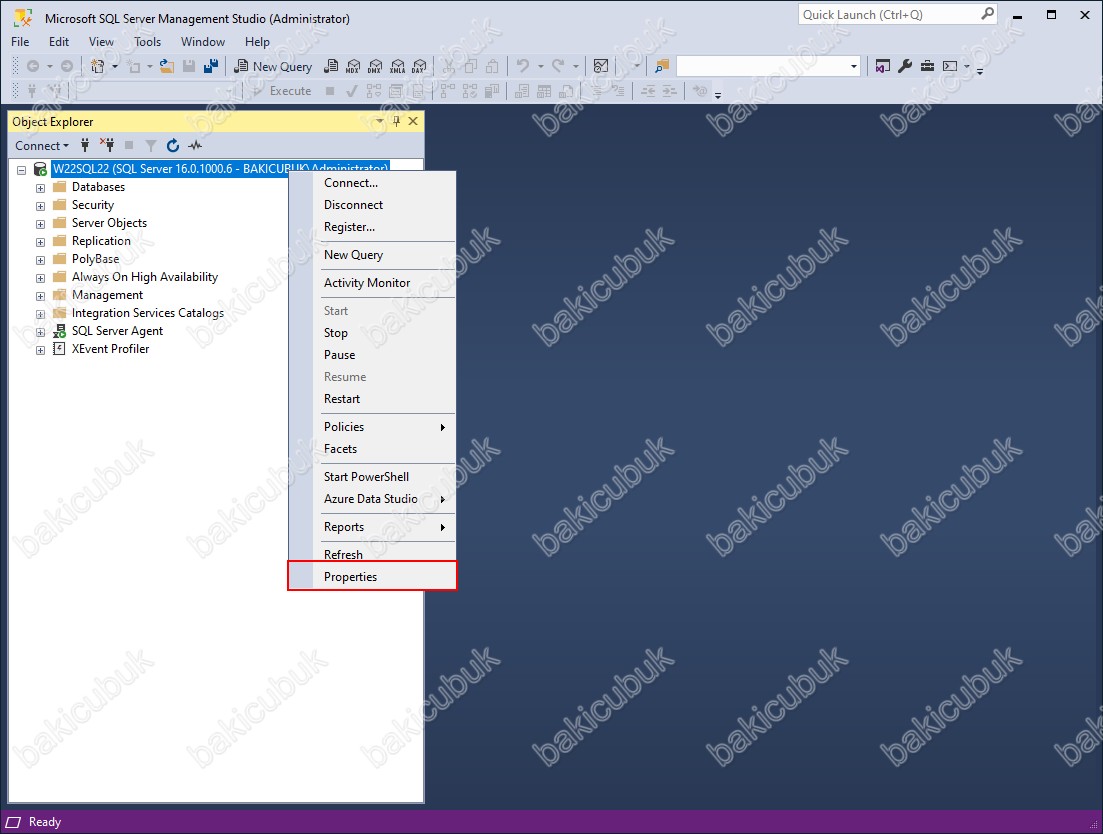Viewport: 1103px width, 834px height.
Task: Refresh Object Explorer with the circular arrow
Action: click(x=173, y=146)
